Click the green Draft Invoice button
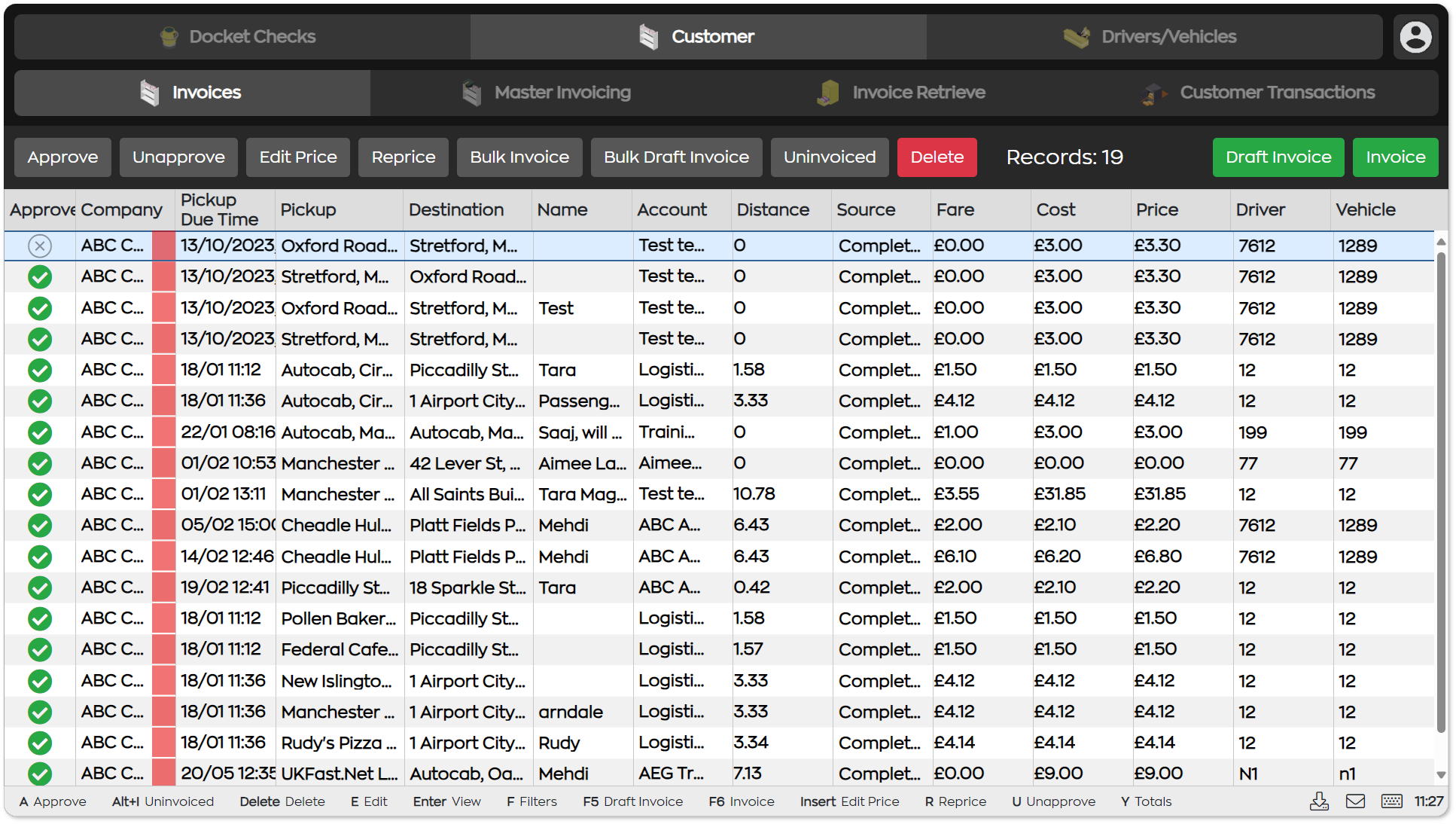Image resolution: width=1456 pixels, height=824 pixels. tap(1278, 157)
